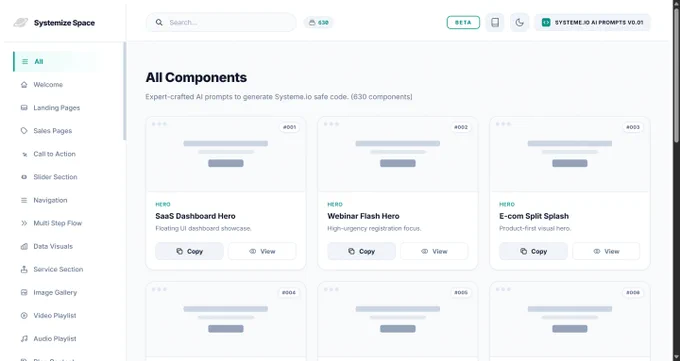Click the play icon beside Video Playlist
Viewport: 680px width, 361px height.
point(24,315)
